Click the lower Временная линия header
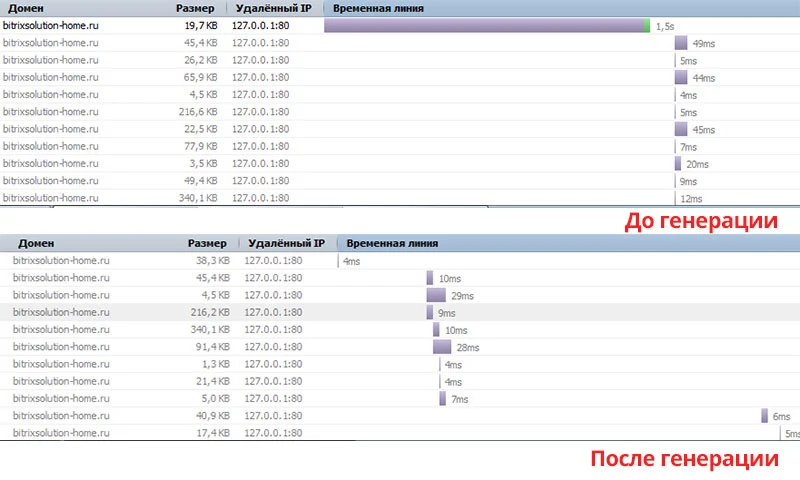The height and width of the screenshot is (480, 800). tap(392, 243)
